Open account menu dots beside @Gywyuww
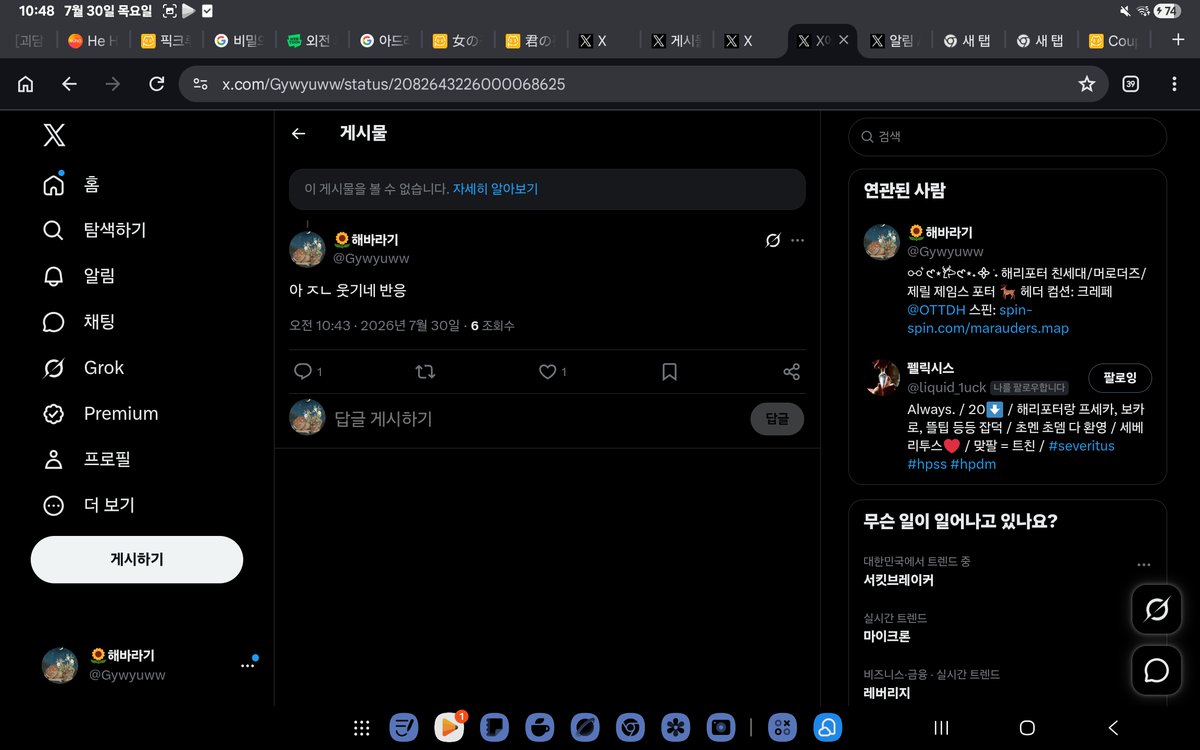The width and height of the screenshot is (1200, 750). click(x=248, y=665)
